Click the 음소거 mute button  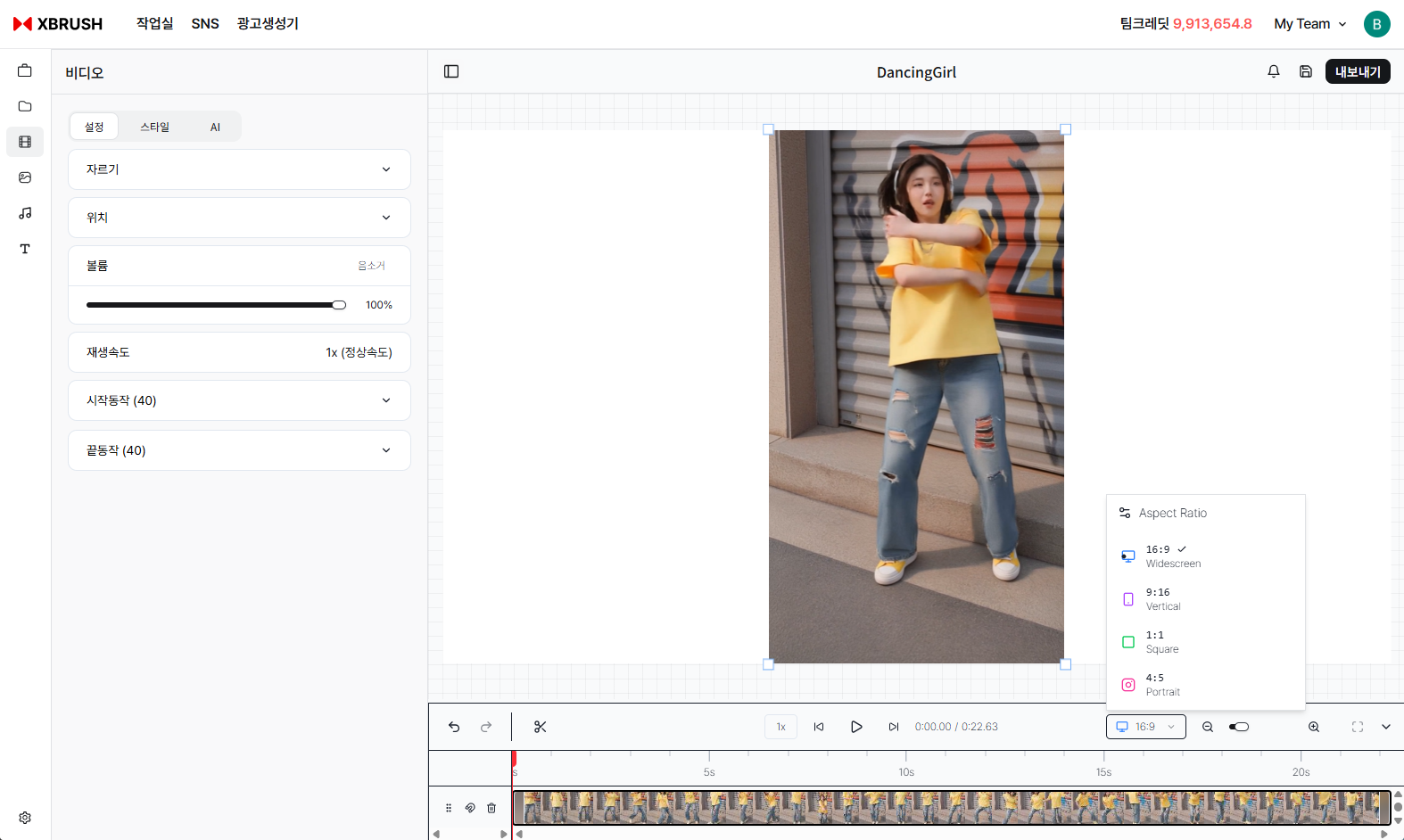click(x=371, y=266)
